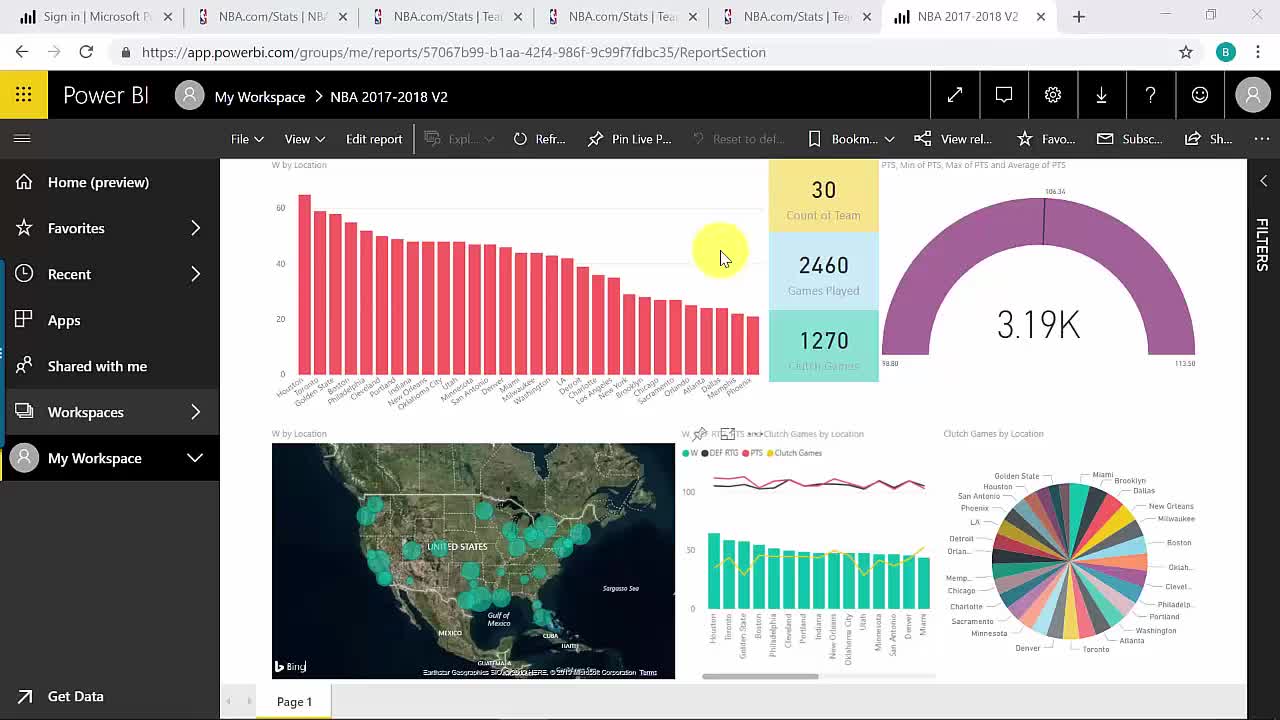The image size is (1280, 720).
Task: Click Get Data link
Action: coord(75,696)
